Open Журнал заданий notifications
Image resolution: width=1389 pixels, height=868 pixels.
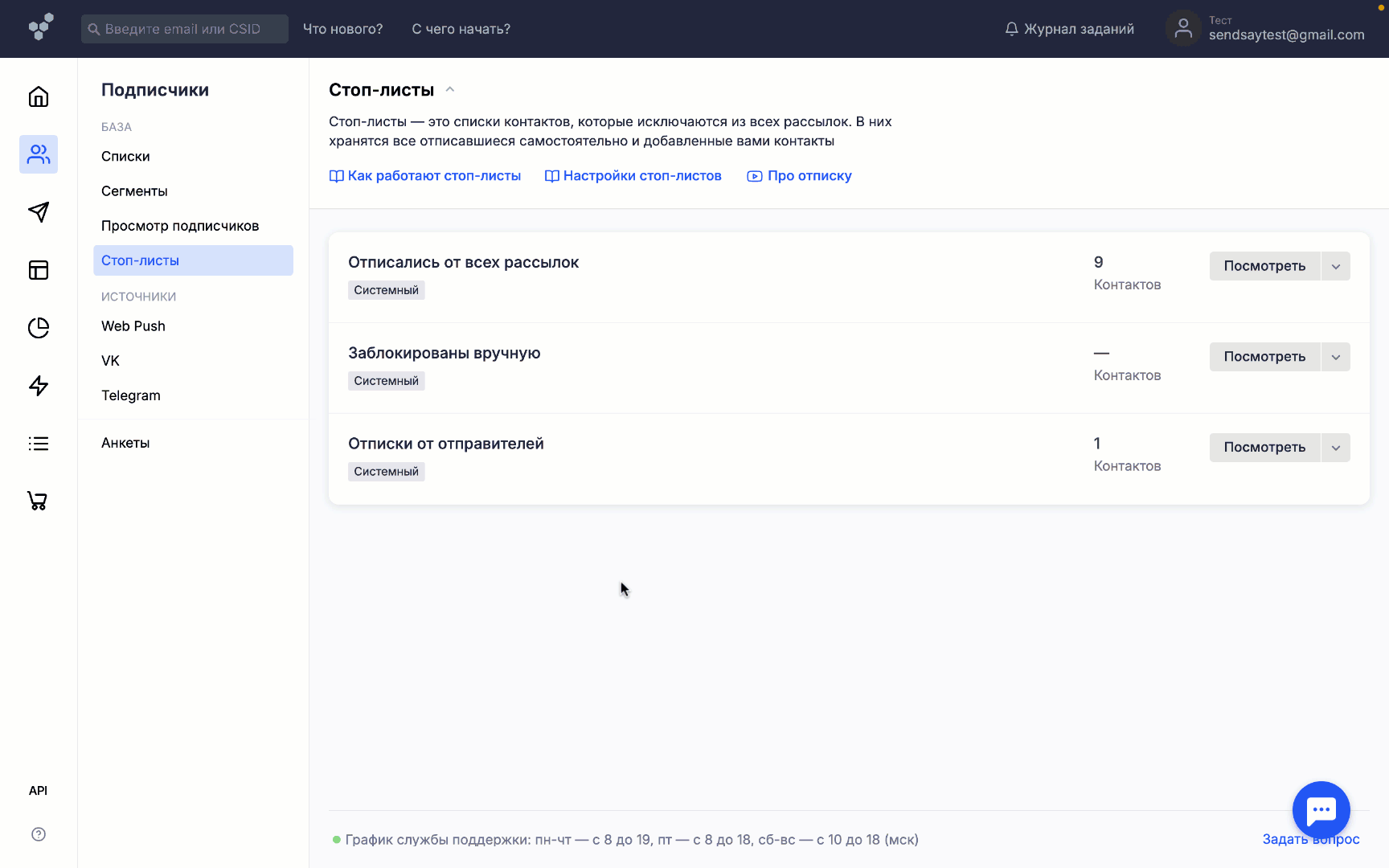pos(1070,29)
